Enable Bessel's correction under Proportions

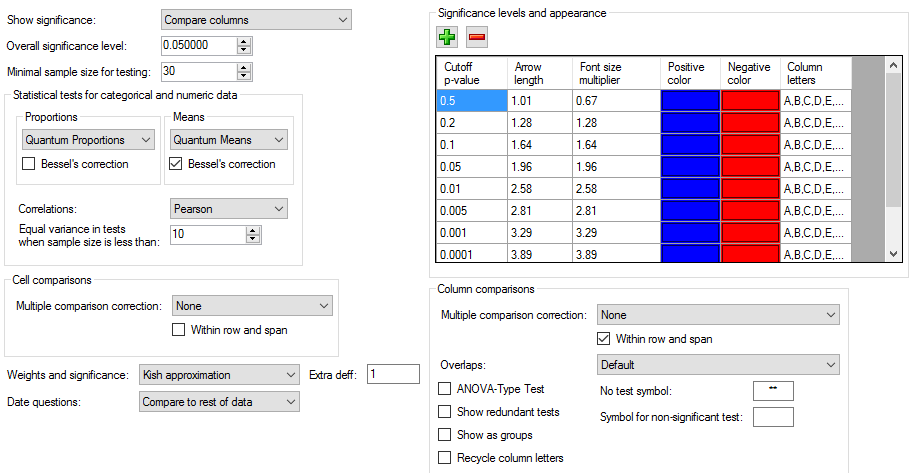coord(29,164)
